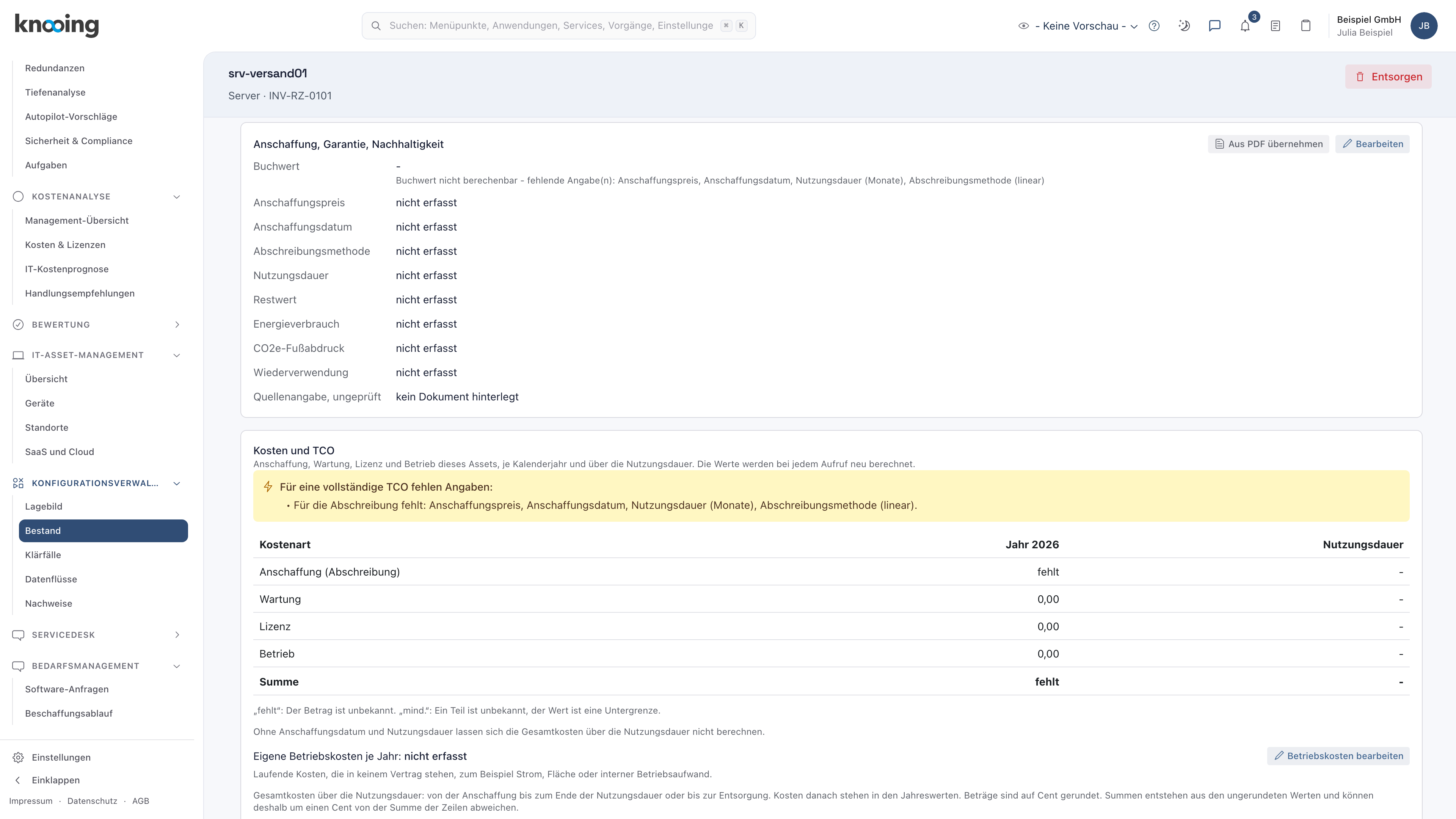
Task: Click the JB user avatar
Action: point(1424,26)
